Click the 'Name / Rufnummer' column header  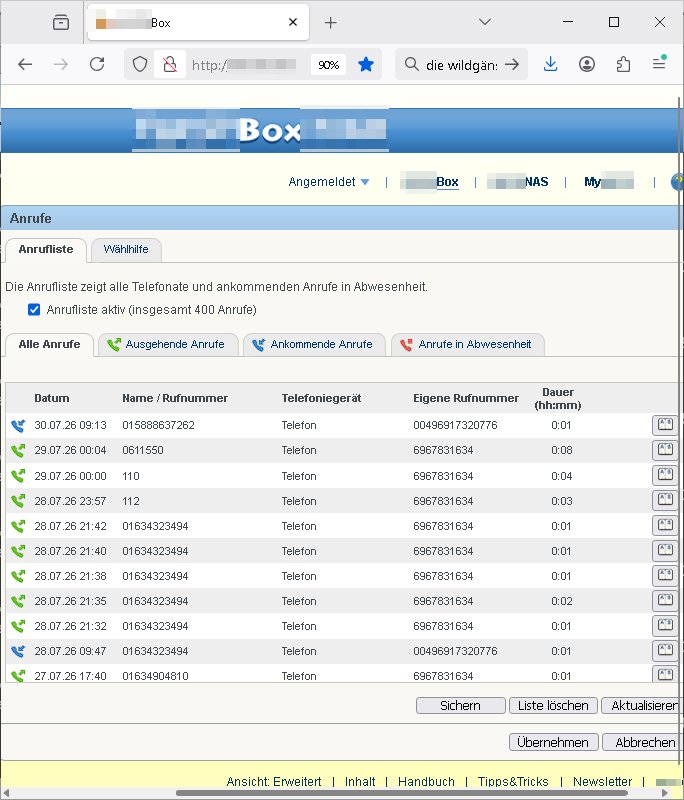click(175, 398)
